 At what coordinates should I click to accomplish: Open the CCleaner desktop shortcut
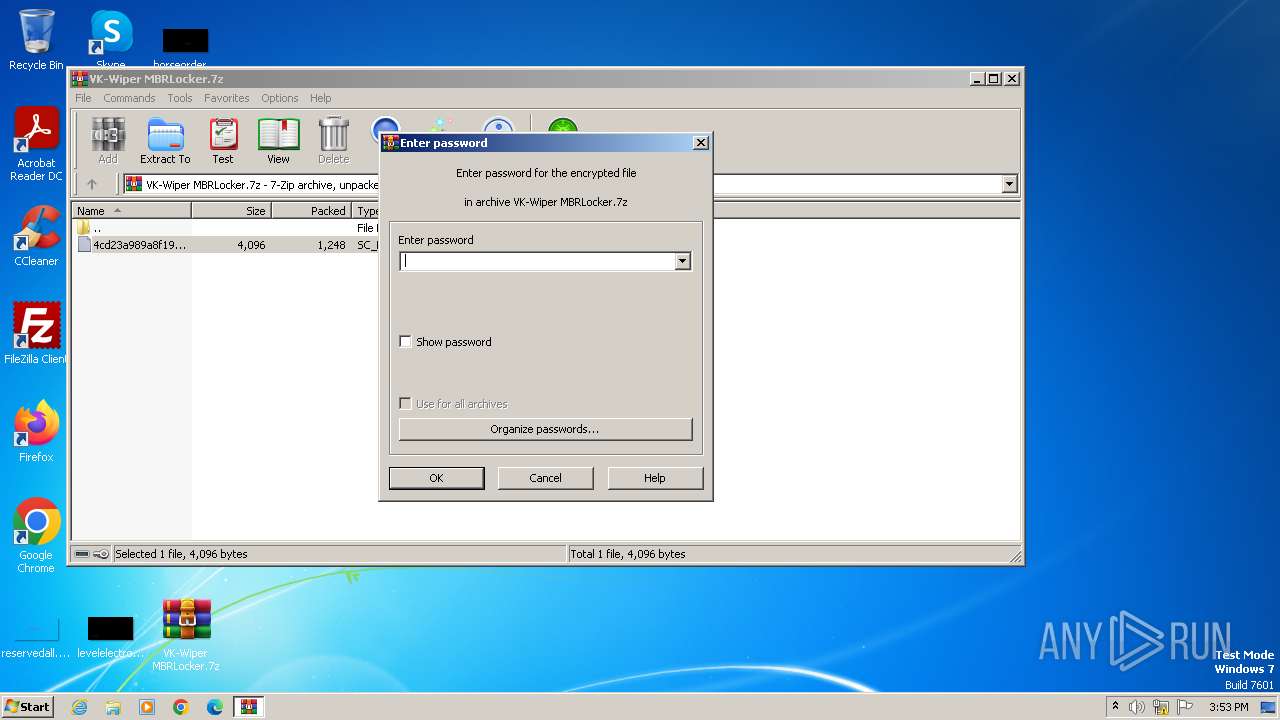click(36, 236)
